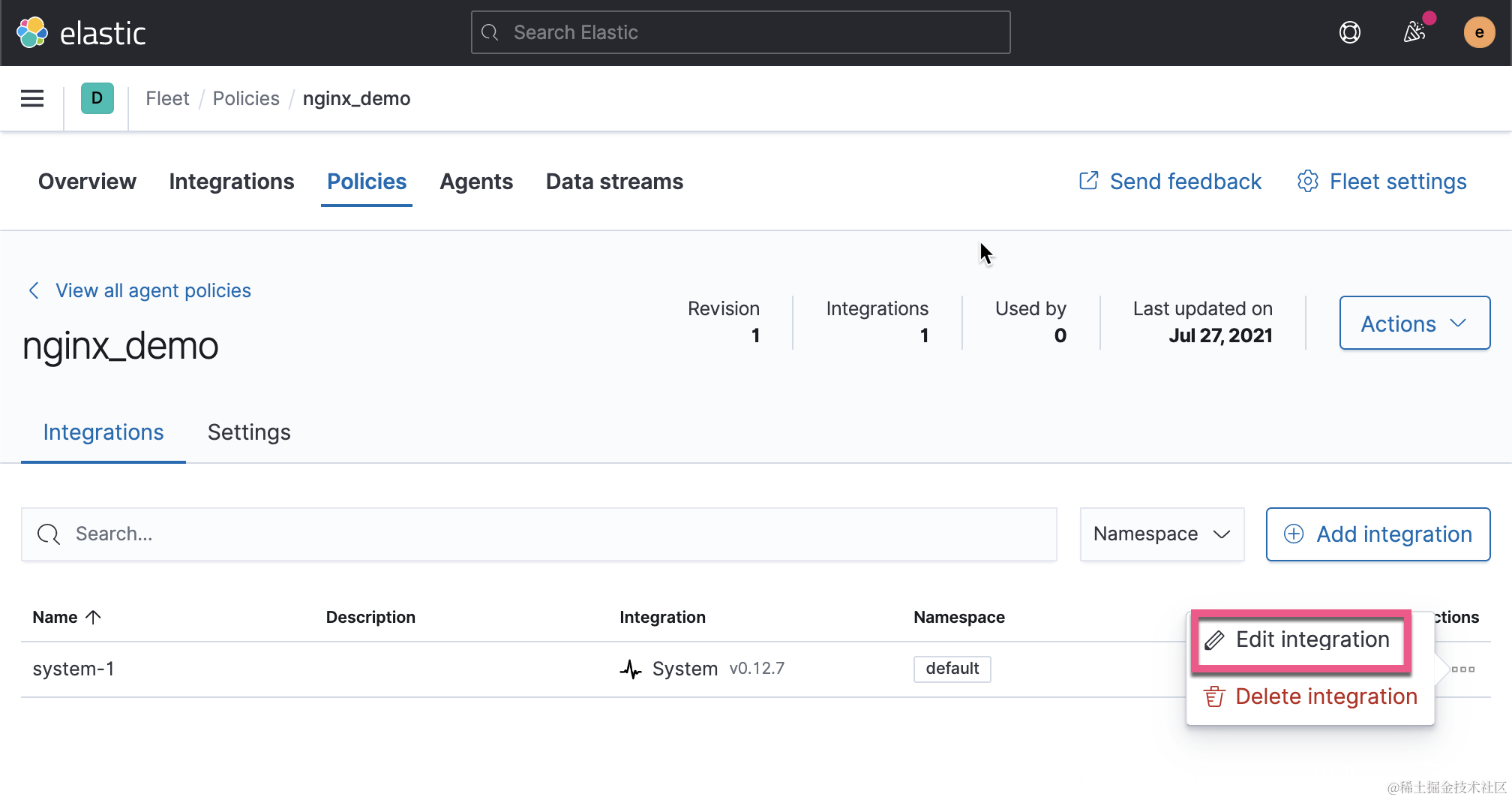The image size is (1512, 800).
Task: Open the Data streams tab
Action: click(614, 182)
